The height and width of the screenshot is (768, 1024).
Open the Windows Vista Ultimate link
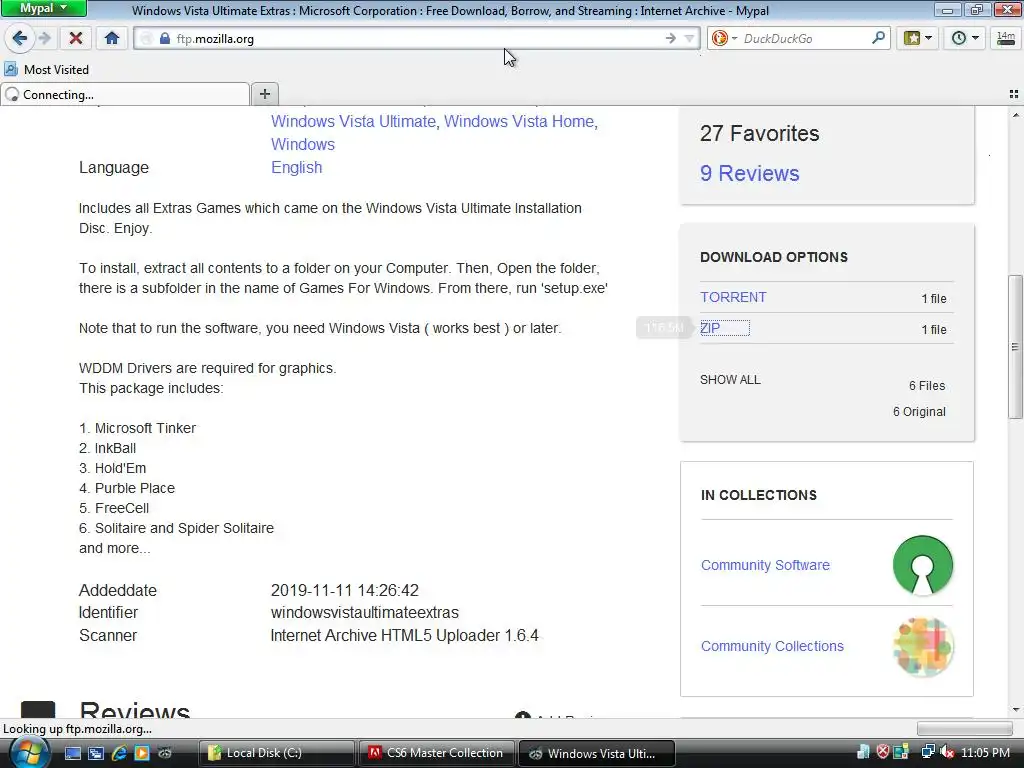click(x=353, y=121)
